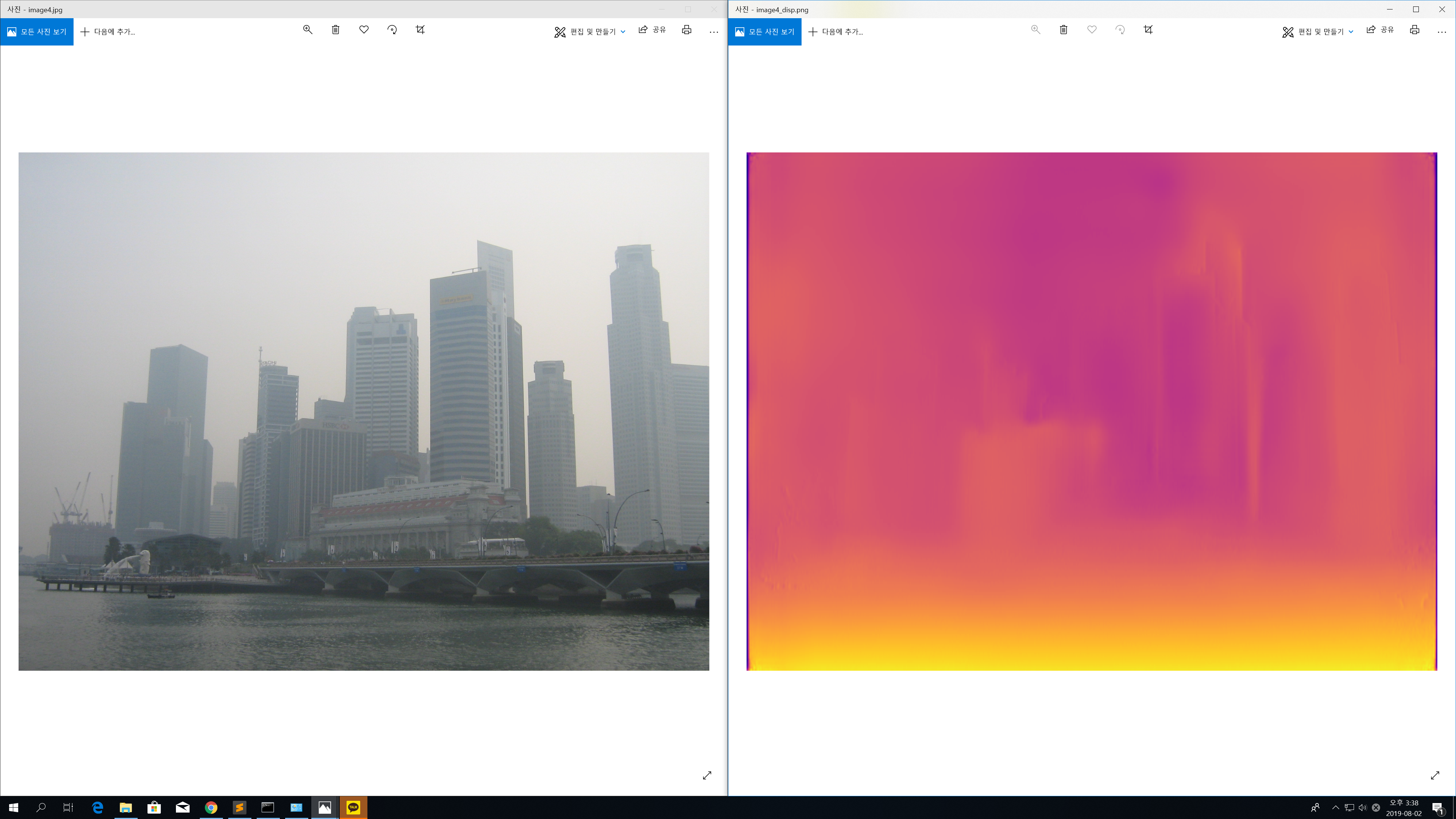Click 모든 사진 보기 in right window
This screenshot has height=819, width=1456.
[764, 31]
